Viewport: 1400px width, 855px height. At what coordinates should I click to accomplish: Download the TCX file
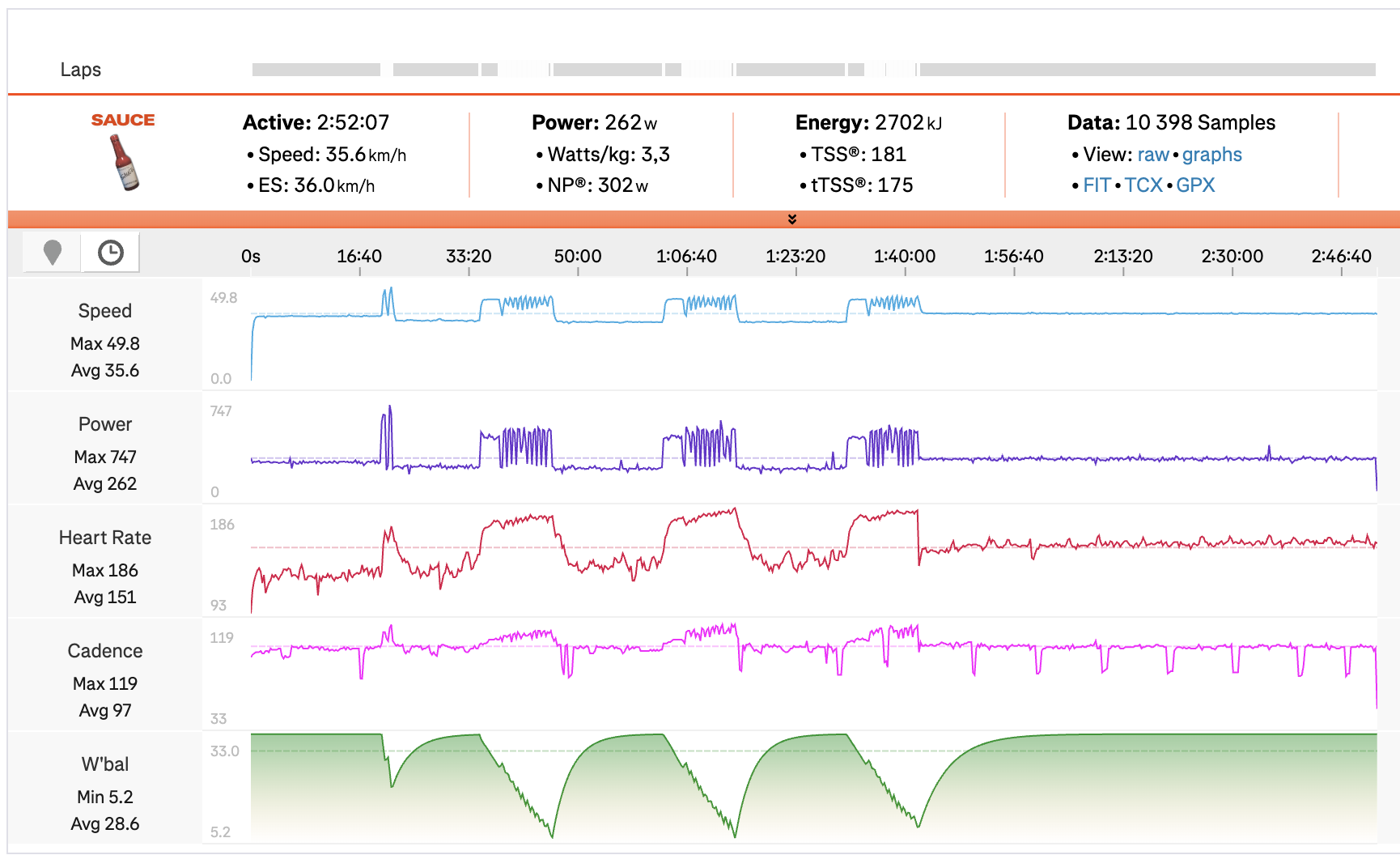coord(1143,185)
